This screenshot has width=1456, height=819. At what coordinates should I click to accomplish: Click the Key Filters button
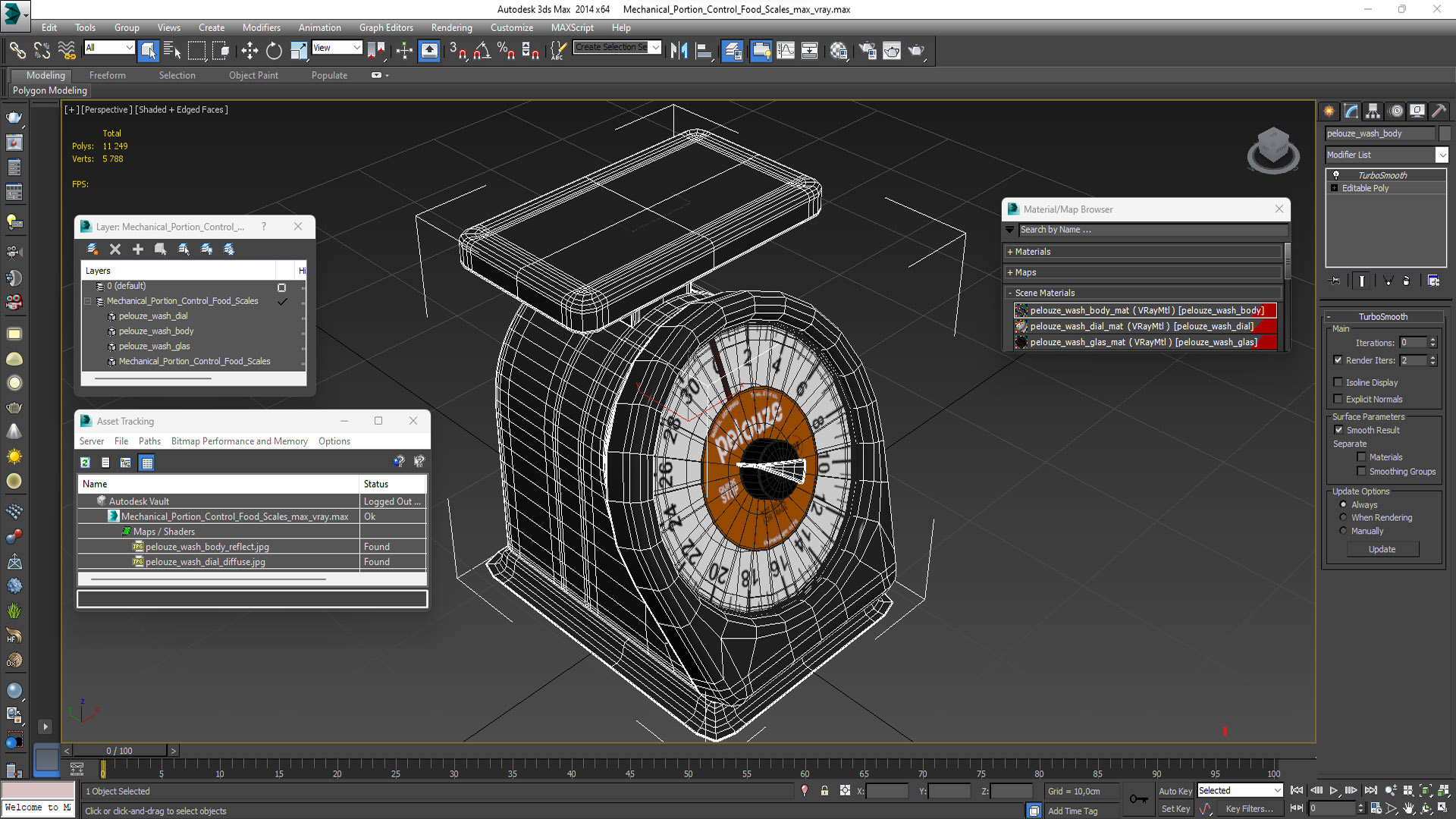click(1249, 808)
